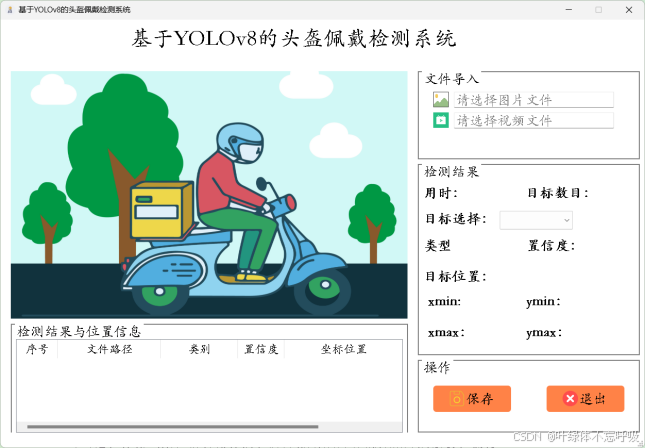Click the xmin label
Screen dimensions: 645x448
tap(444, 302)
